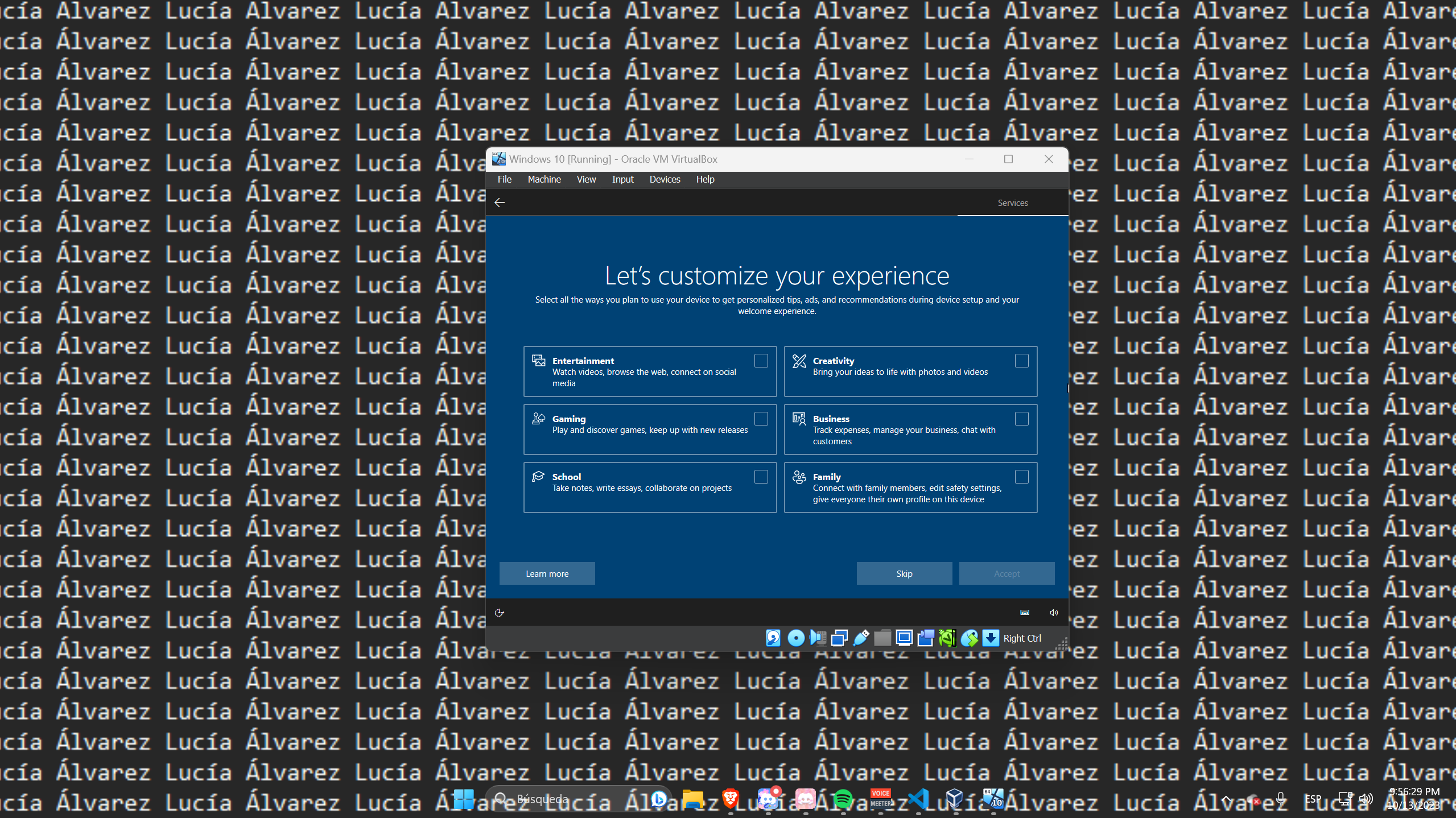Viewport: 1456px width, 818px height.
Task: Click the video recording icon in VirtualBox status bar
Action: pos(926,638)
